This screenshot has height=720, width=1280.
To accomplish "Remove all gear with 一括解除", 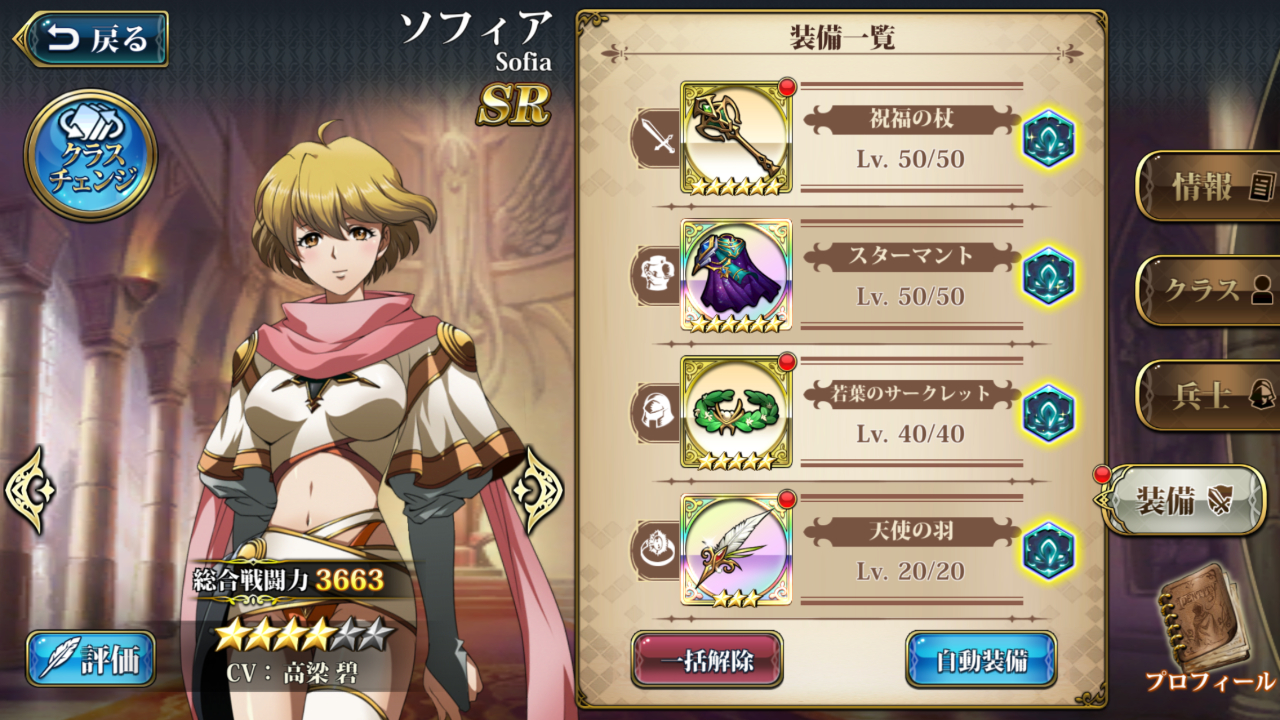I will coord(706,659).
